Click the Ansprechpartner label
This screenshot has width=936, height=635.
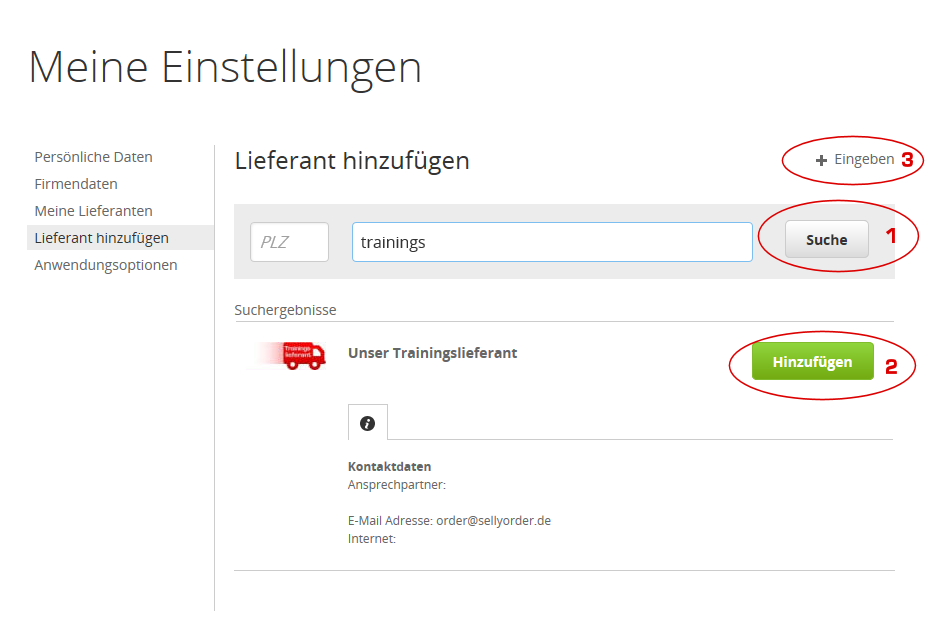(396, 485)
